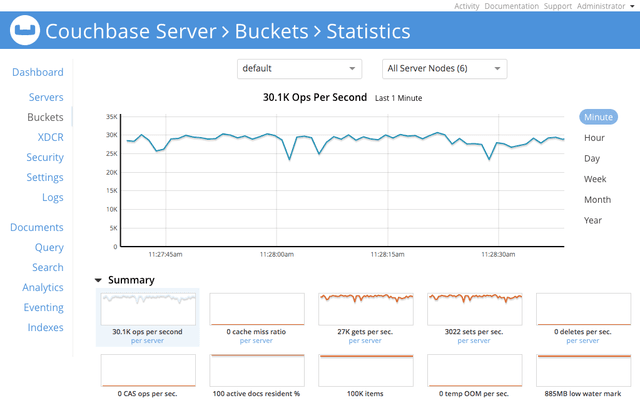The width and height of the screenshot is (640, 400).
Task: Open Analytics in the sidebar
Action: pos(43,288)
